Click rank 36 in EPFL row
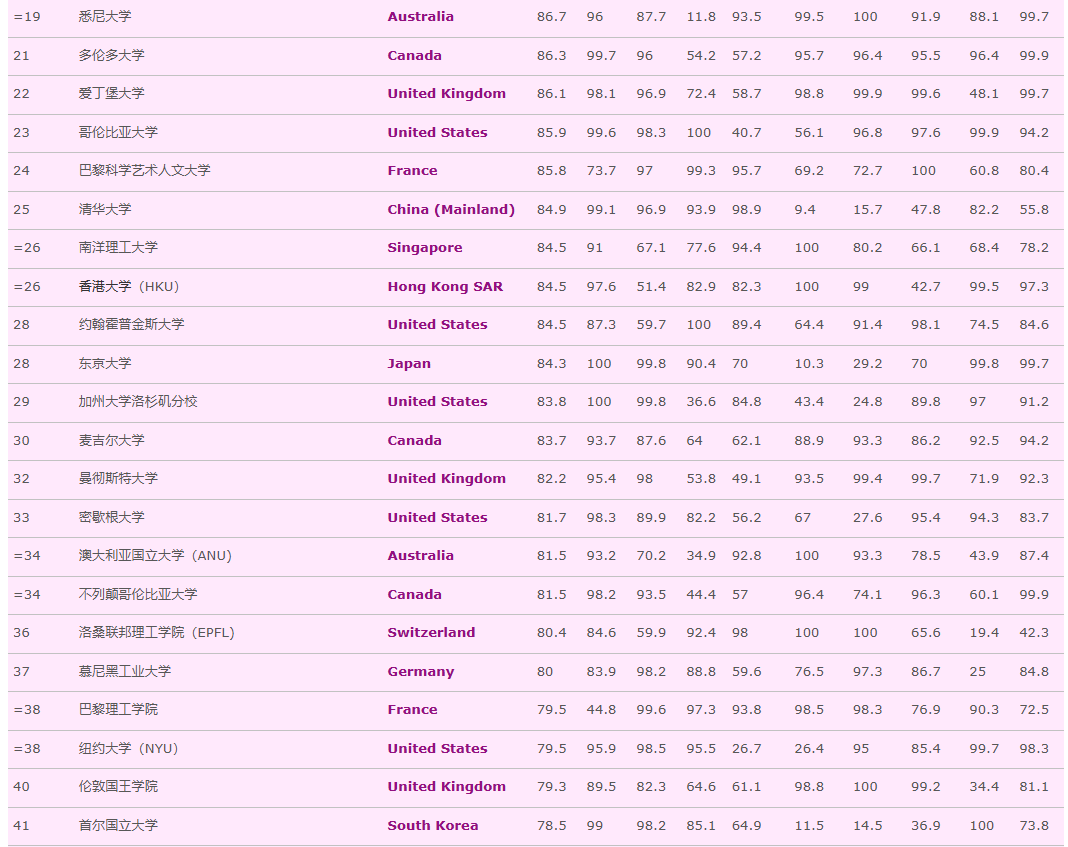The image size is (1068, 847). [21, 633]
